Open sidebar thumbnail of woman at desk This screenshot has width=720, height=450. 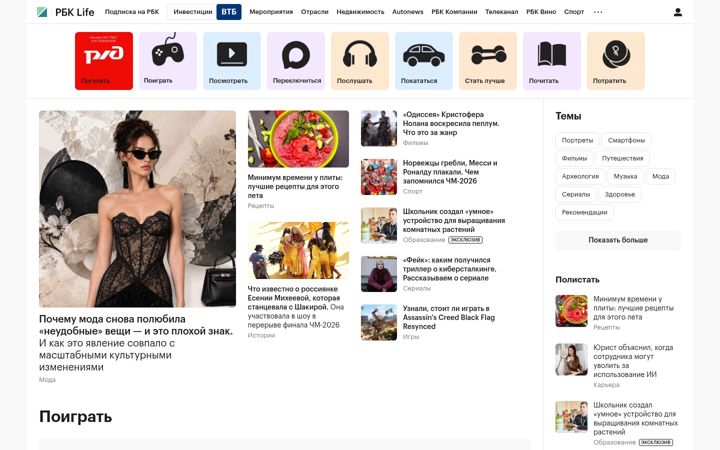click(571, 360)
